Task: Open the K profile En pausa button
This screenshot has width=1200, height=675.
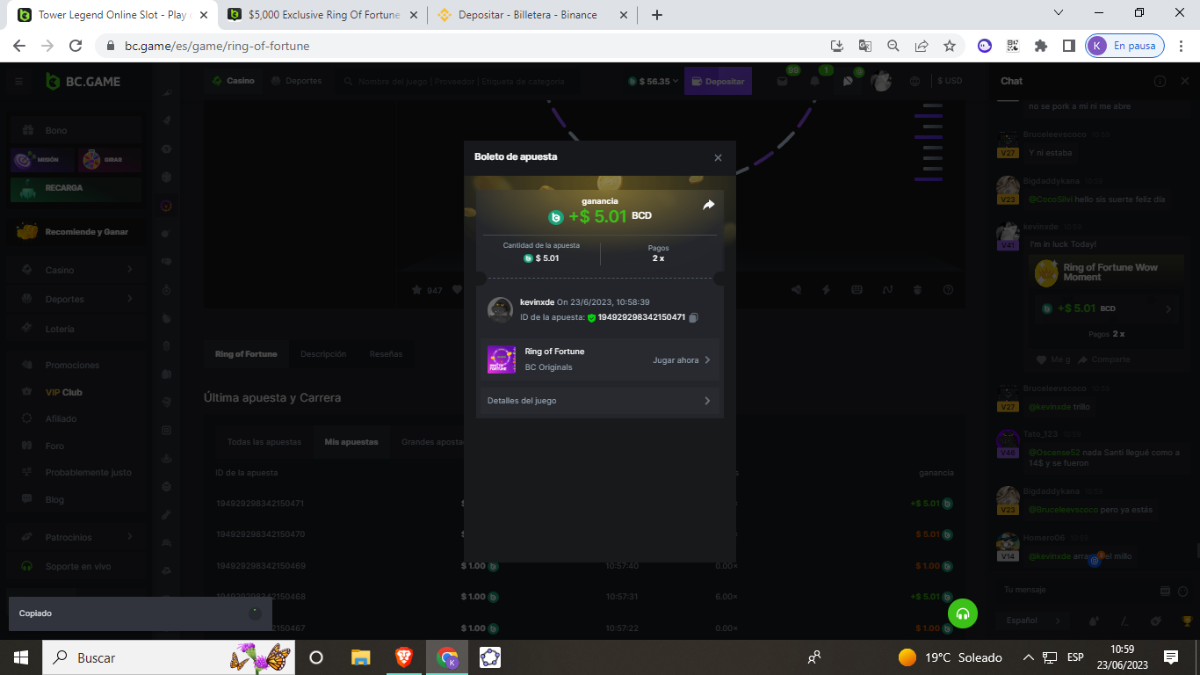Action: pos(1124,46)
